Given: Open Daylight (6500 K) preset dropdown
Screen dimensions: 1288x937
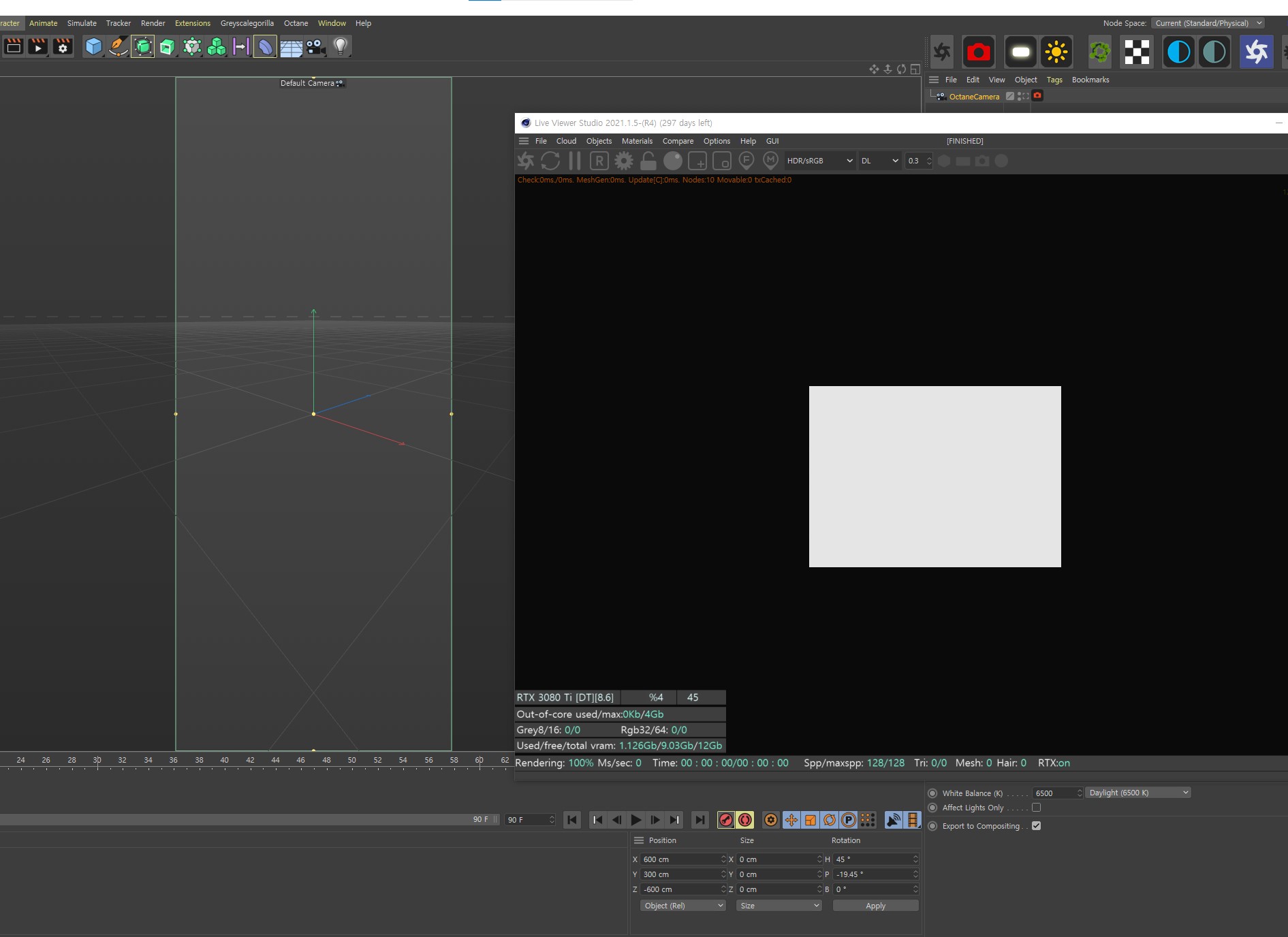Looking at the screenshot, I should point(1138,793).
